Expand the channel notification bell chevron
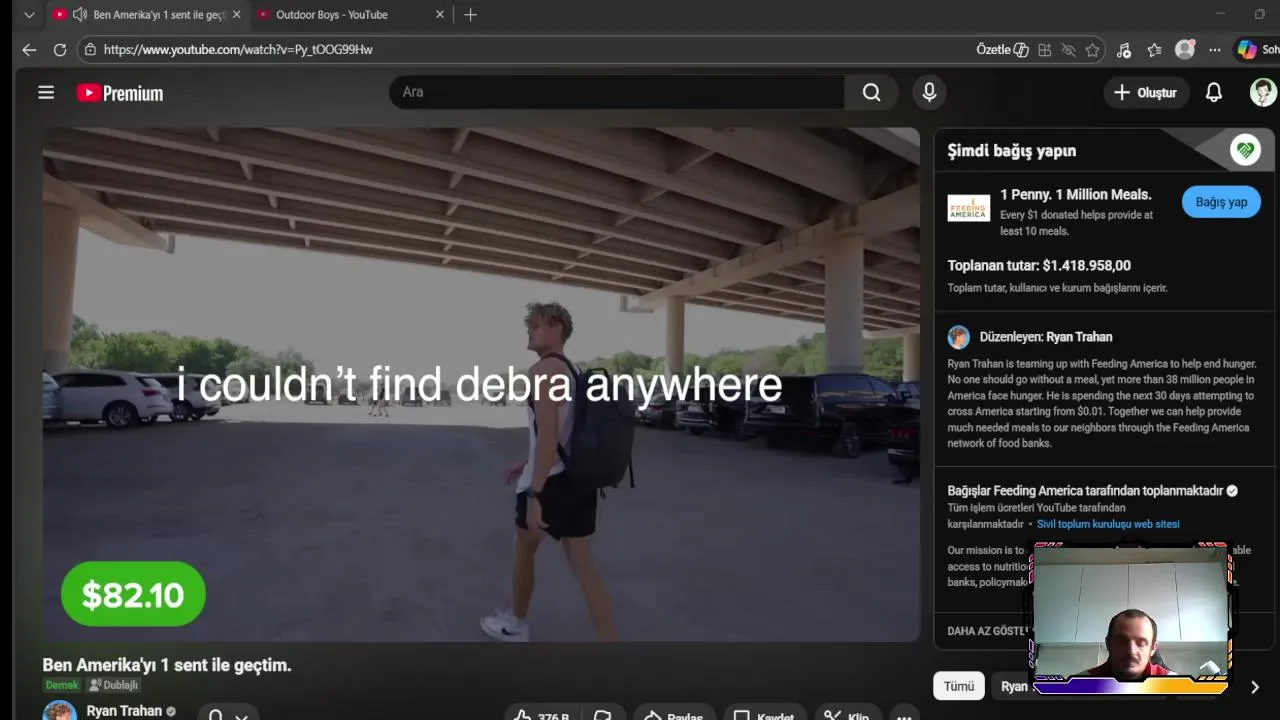This screenshot has width=1280, height=720. click(x=241, y=716)
